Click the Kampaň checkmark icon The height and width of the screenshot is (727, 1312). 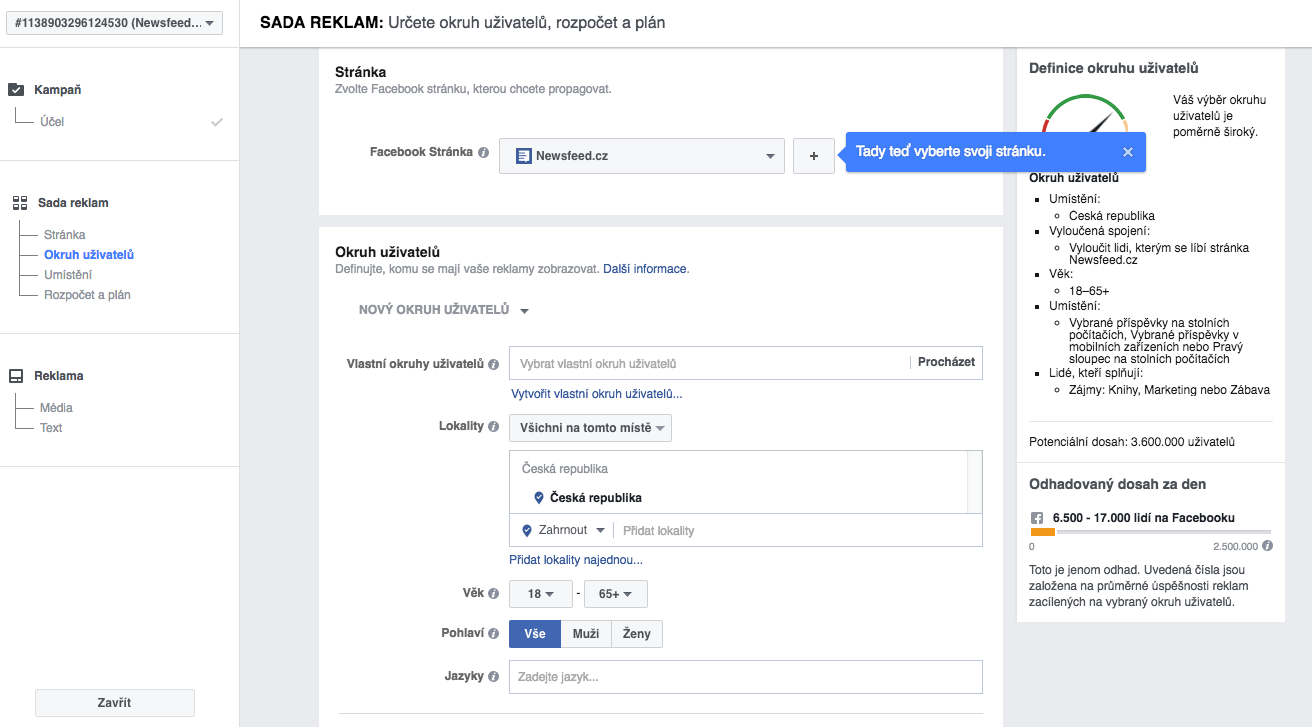tap(16, 89)
